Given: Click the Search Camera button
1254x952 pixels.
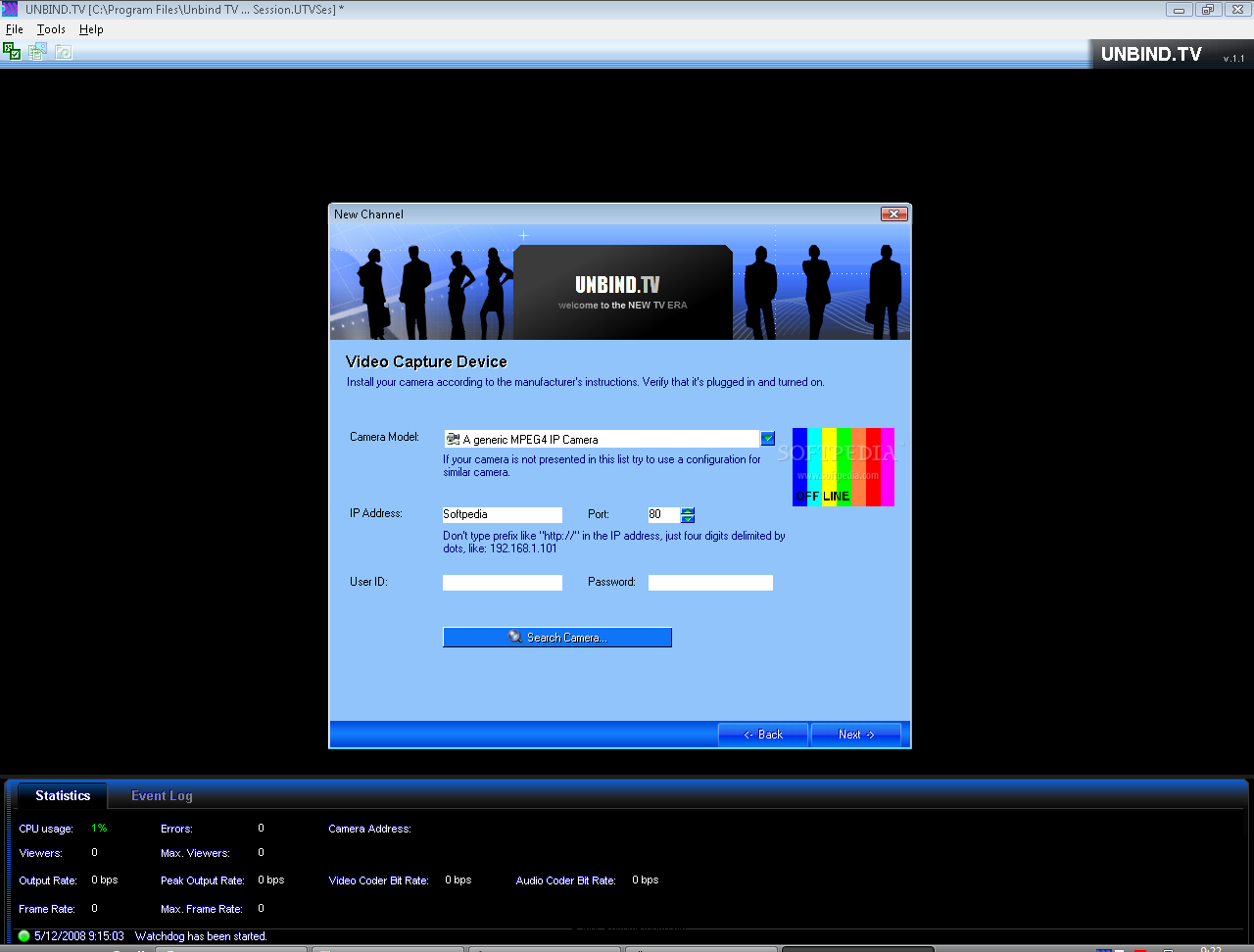Looking at the screenshot, I should click(557, 638).
